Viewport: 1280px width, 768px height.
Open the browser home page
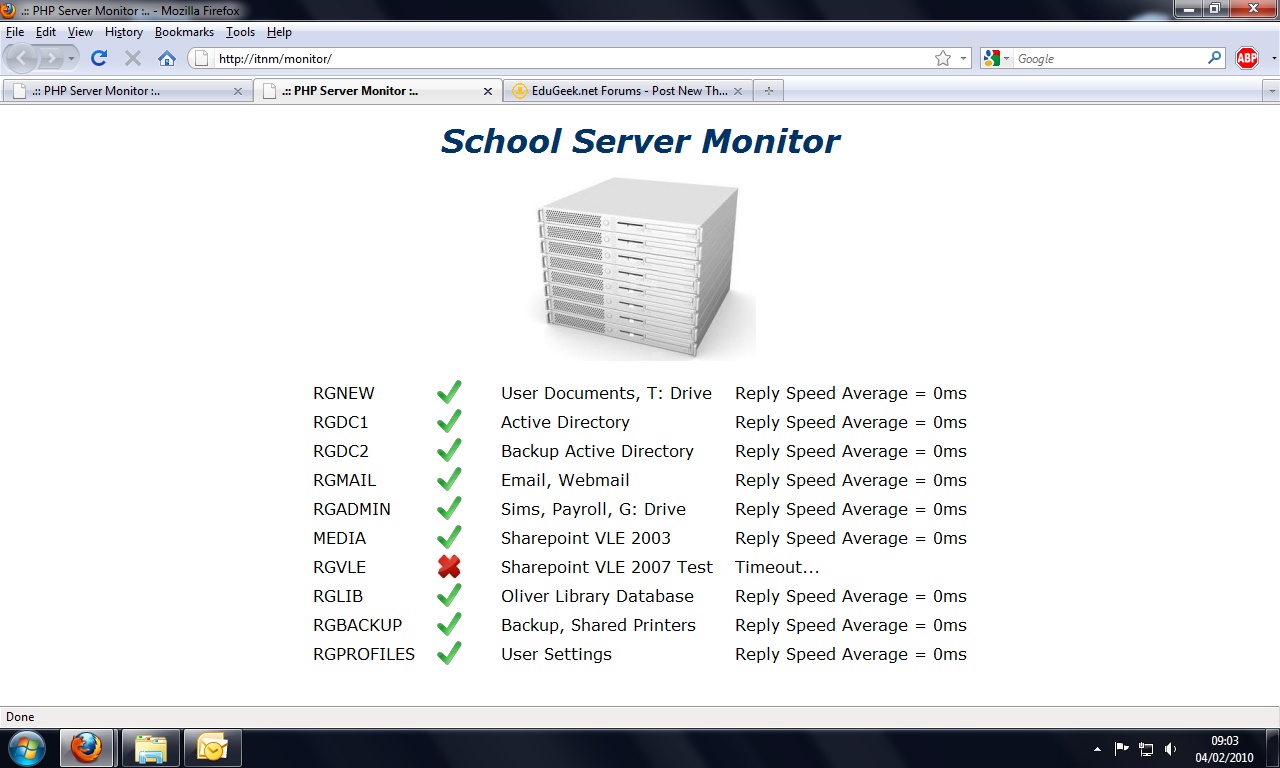tap(167, 58)
